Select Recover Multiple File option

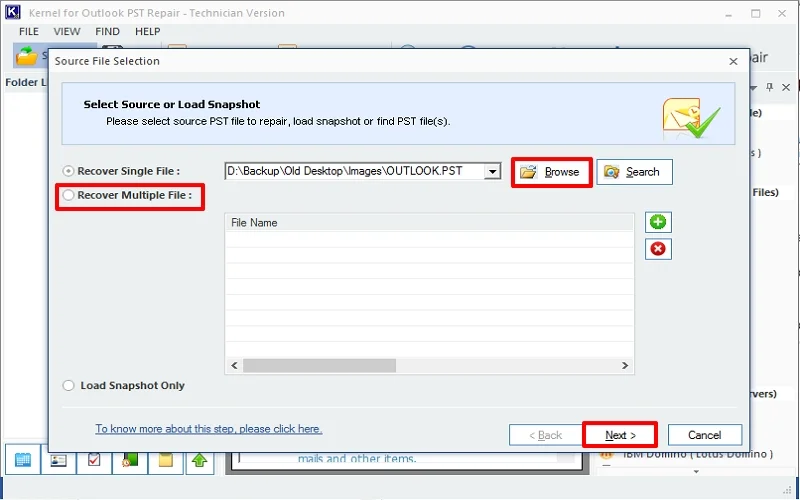(69, 195)
